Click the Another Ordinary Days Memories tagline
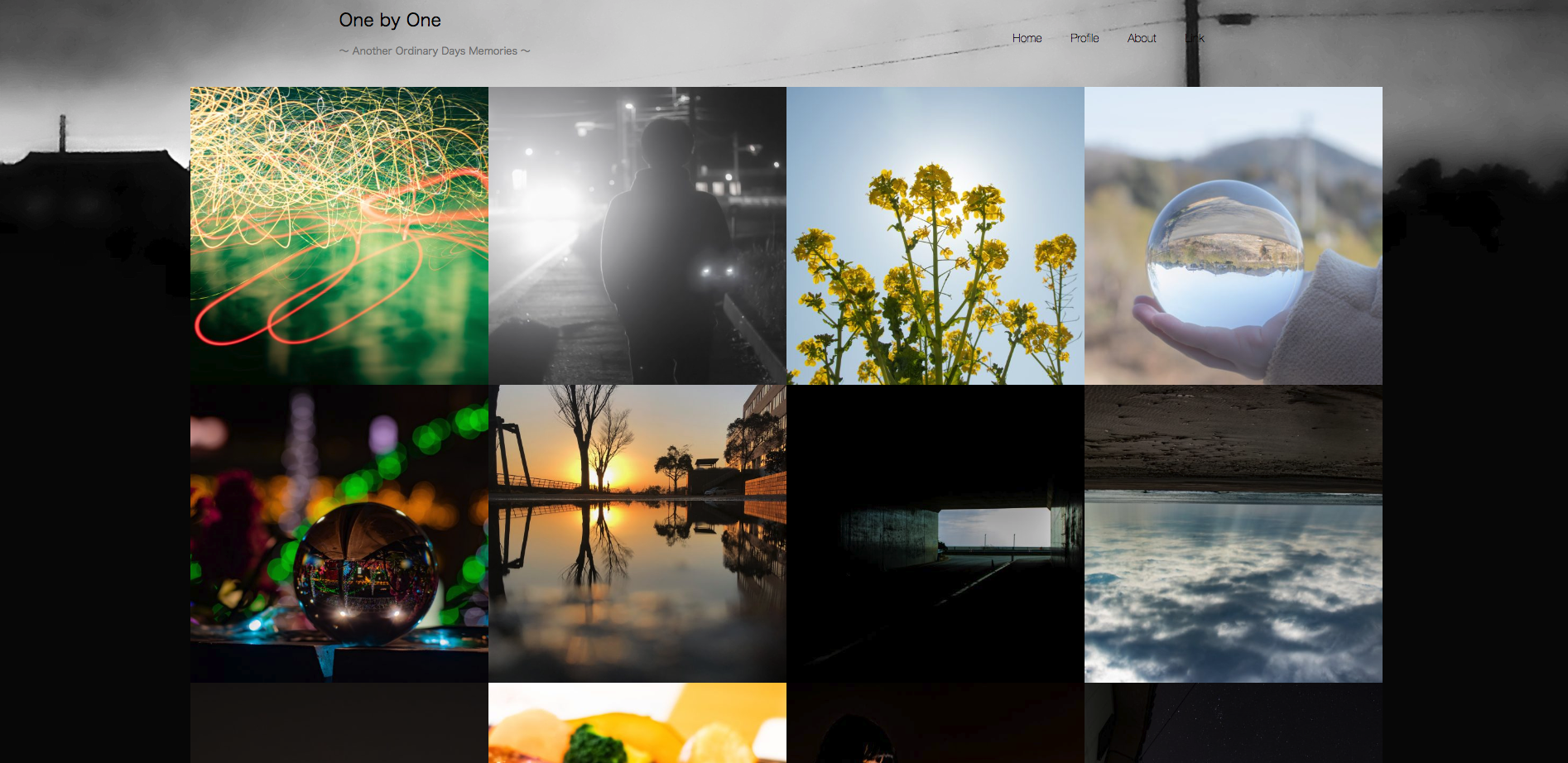The height and width of the screenshot is (763, 1568). click(x=435, y=50)
